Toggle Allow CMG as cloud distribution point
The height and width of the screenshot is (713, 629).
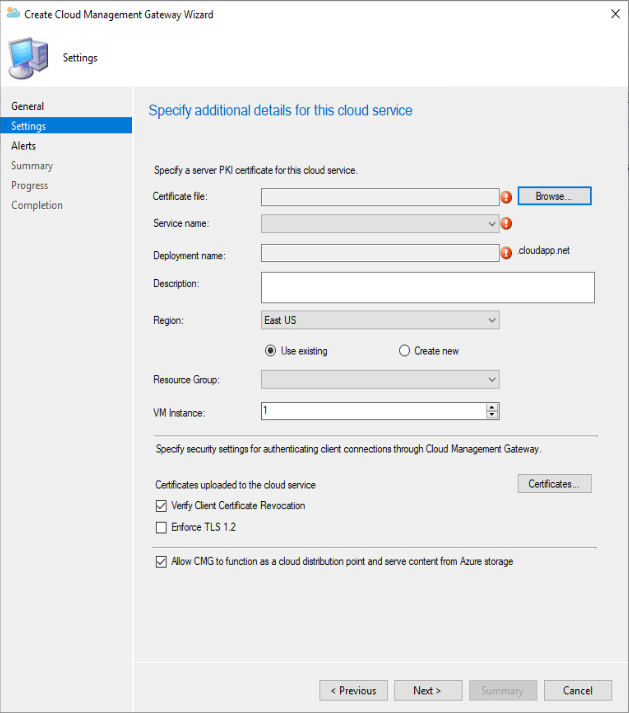point(162,562)
